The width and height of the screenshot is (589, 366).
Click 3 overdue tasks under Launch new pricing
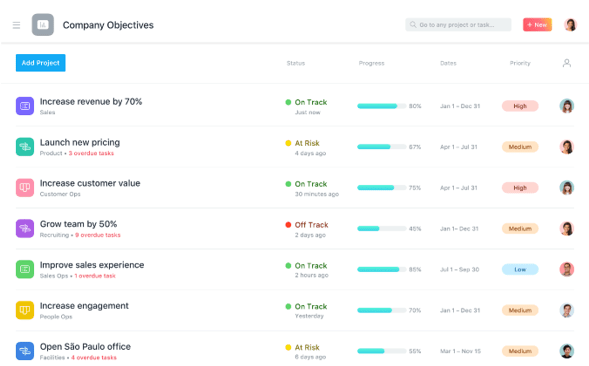tap(91, 153)
